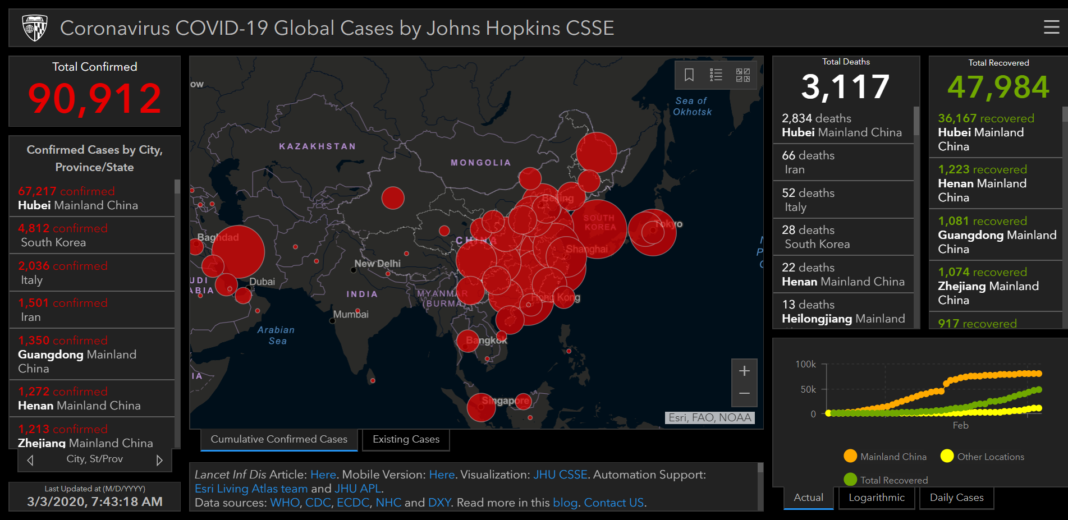Screen dimensions: 1068x520
Task: Open the DXY data source link
Action: tap(439, 503)
